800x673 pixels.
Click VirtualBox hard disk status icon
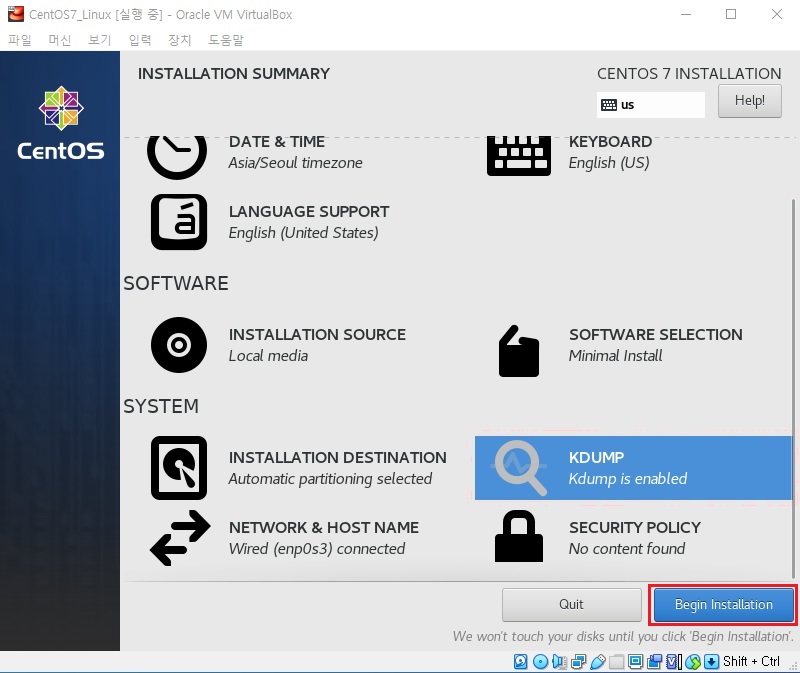(x=520, y=662)
